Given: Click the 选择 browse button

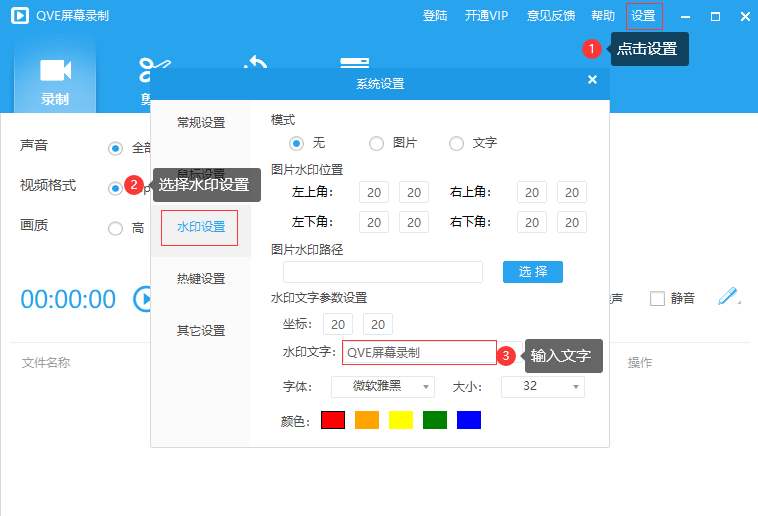Looking at the screenshot, I should pyautogui.click(x=533, y=272).
